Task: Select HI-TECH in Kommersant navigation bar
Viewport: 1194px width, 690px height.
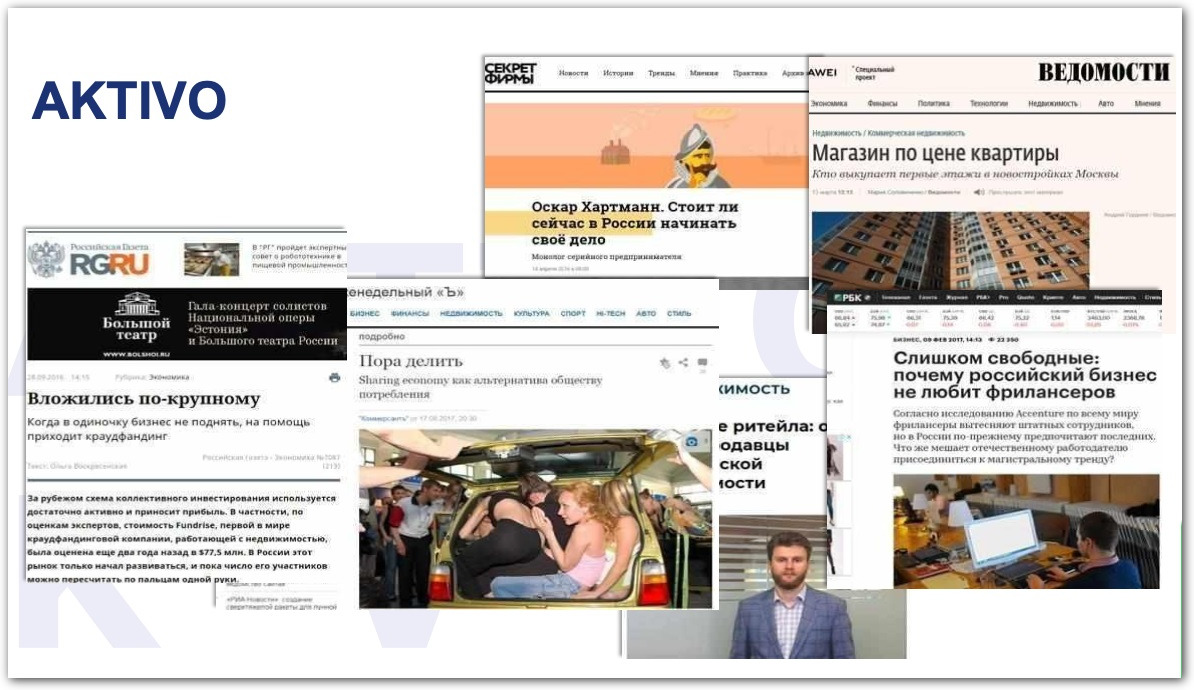Action: click(x=610, y=314)
